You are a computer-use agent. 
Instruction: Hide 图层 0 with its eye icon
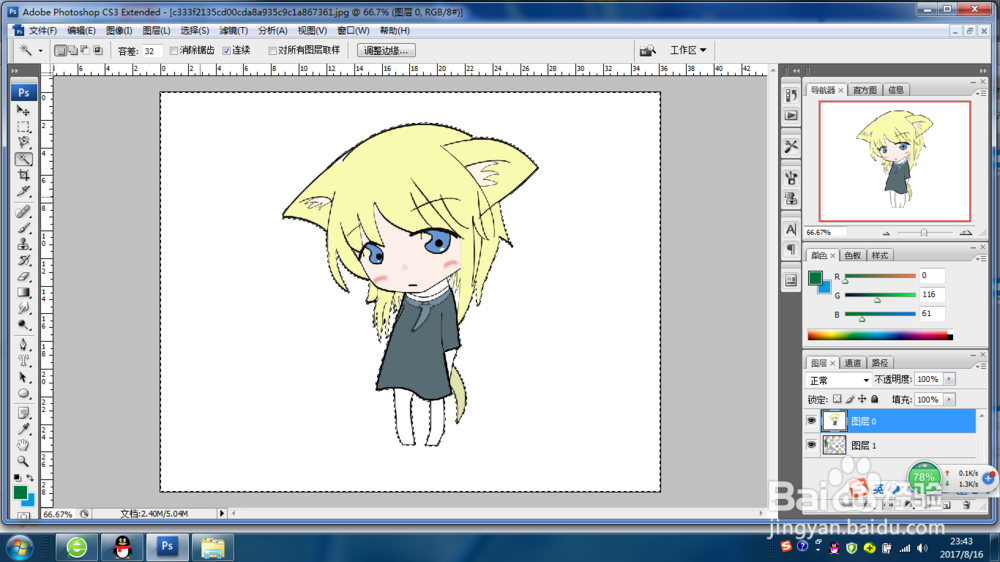point(811,421)
